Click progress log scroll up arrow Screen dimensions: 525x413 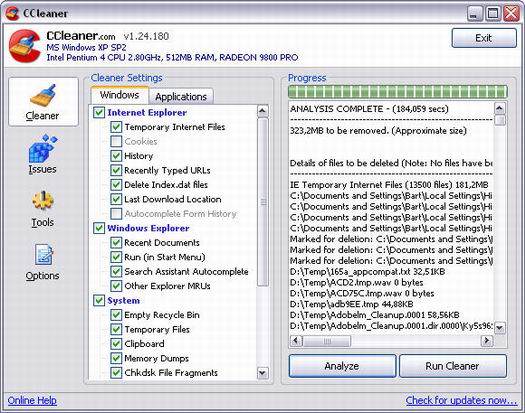pyautogui.click(x=499, y=109)
